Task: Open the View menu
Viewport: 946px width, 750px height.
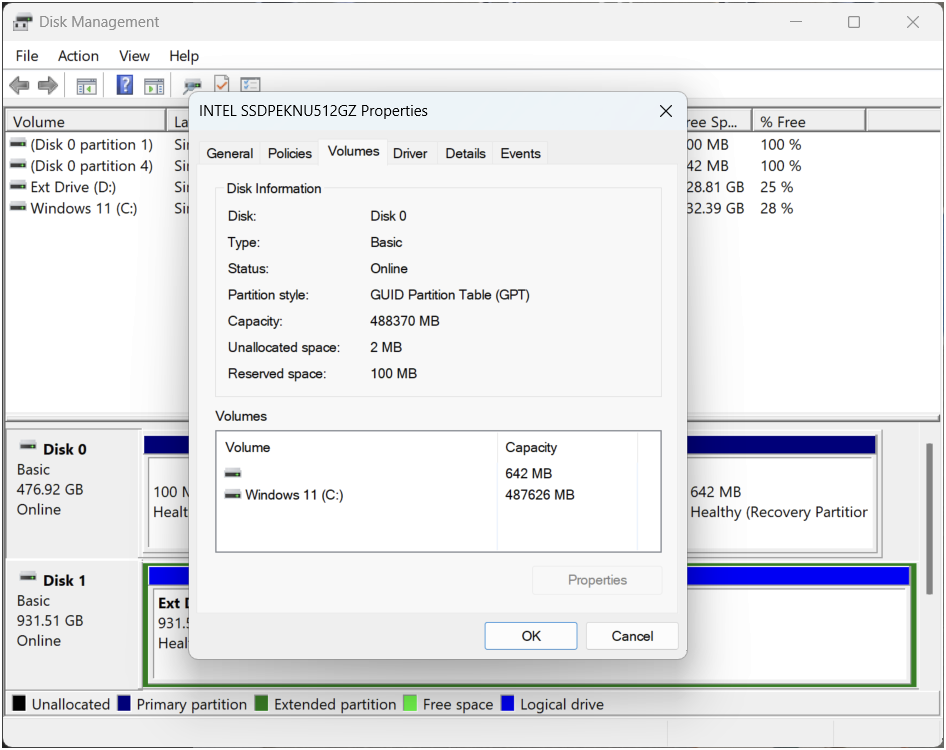Action: point(134,56)
